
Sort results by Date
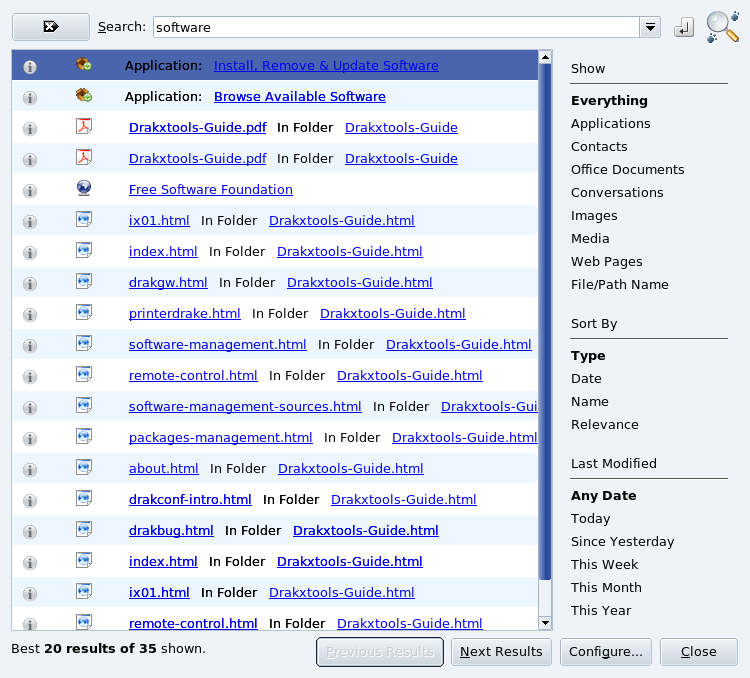pyautogui.click(x=586, y=378)
